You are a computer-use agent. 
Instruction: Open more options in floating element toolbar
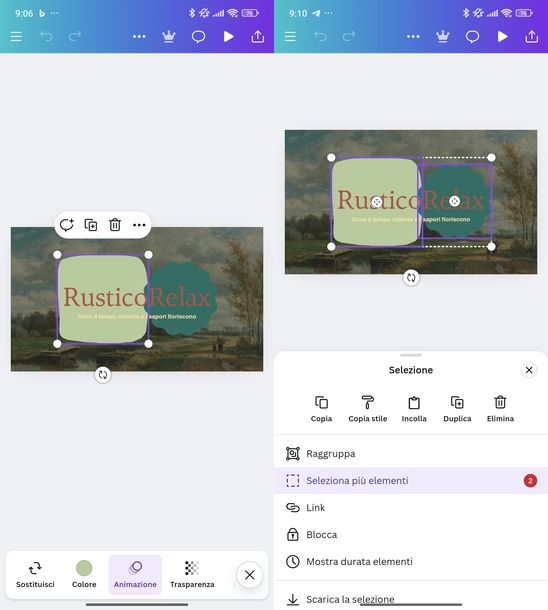point(139,225)
